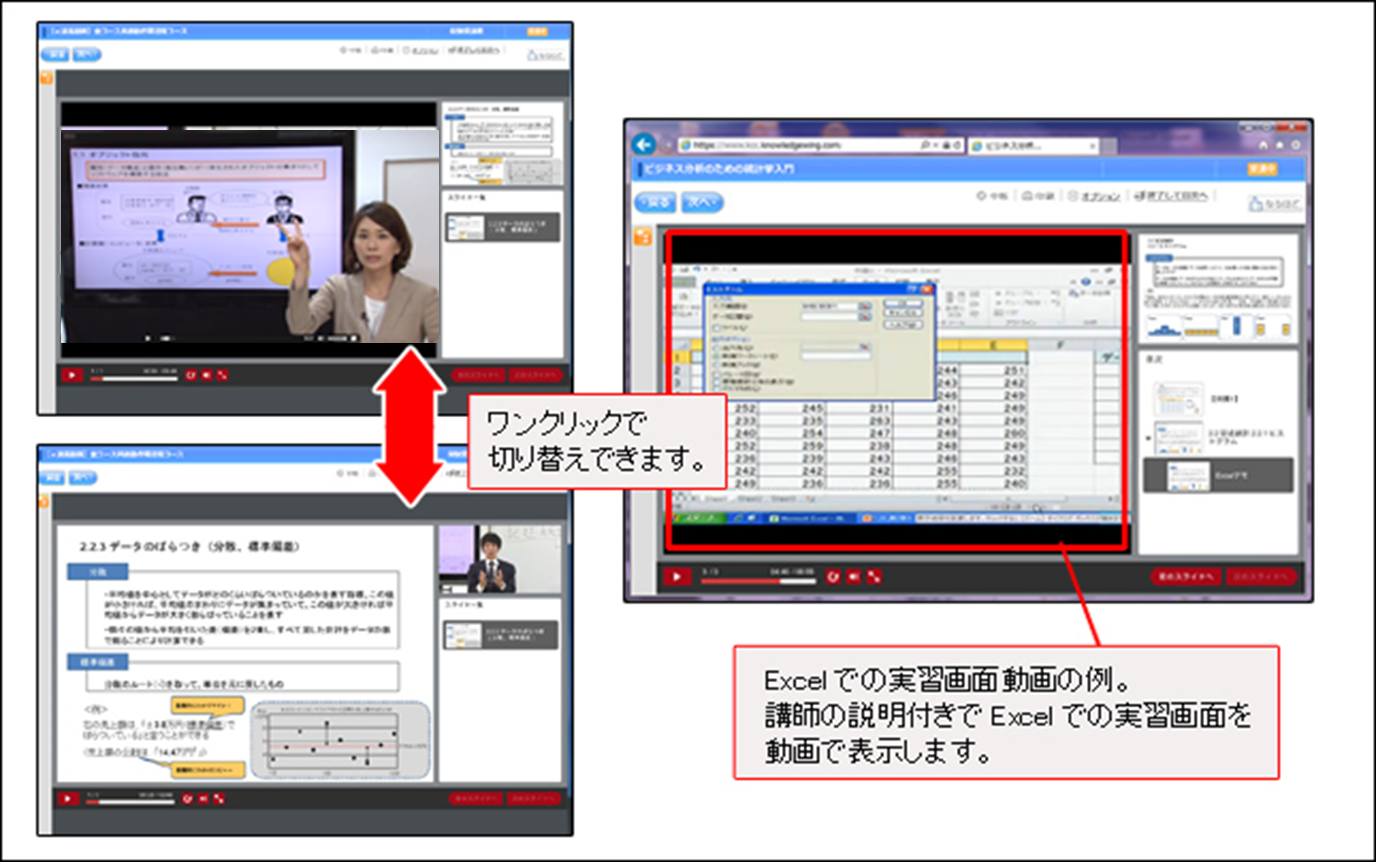This screenshot has height=862, width=1376.
Task: Click the orange tab icon beside the slide area
Action: (641, 237)
